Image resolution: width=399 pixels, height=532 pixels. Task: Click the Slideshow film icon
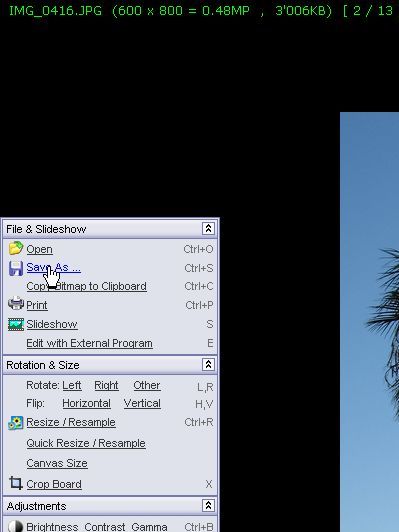[x=16, y=324]
